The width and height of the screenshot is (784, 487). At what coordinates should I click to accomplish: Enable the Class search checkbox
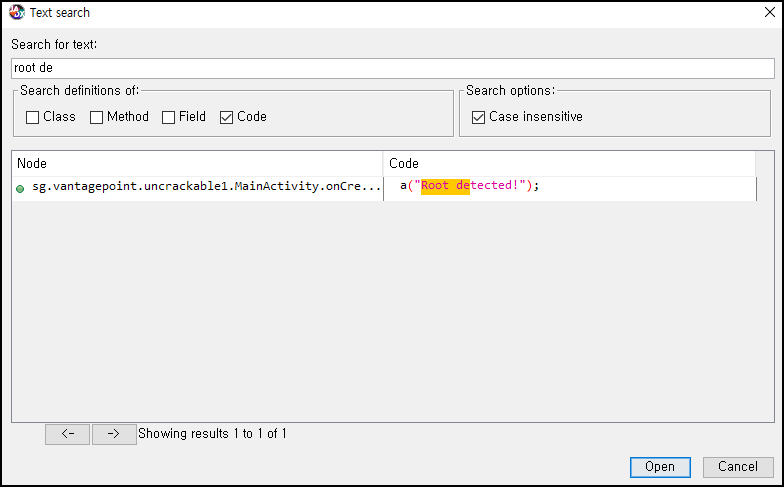click(32, 118)
